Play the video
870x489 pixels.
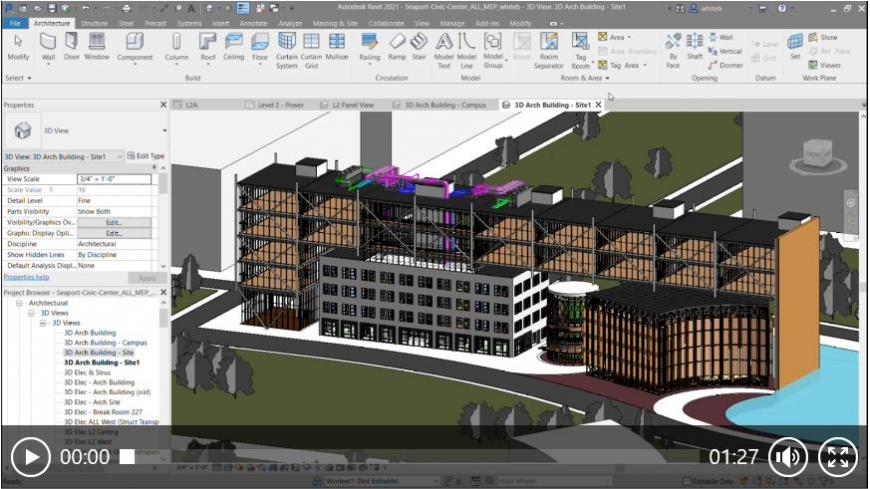(x=31, y=457)
